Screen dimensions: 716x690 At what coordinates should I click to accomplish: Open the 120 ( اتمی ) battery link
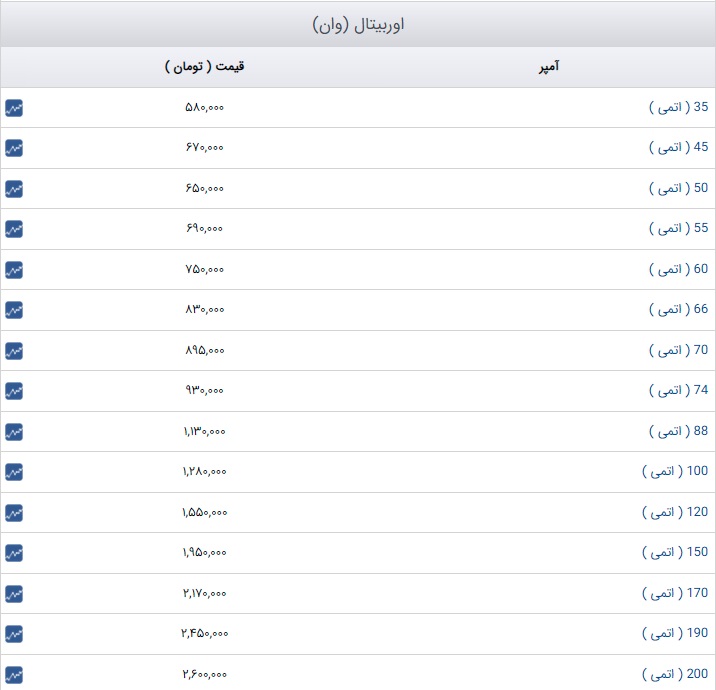pos(675,512)
